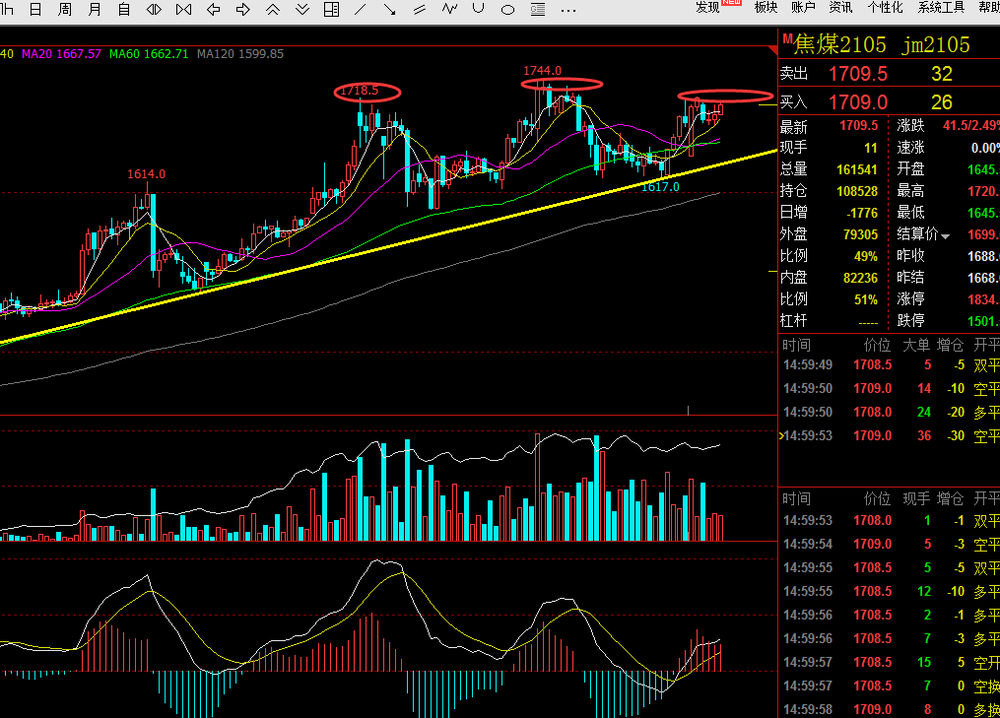Select the arrow line drawing tool
1000x718 pixels.
(x=390, y=10)
